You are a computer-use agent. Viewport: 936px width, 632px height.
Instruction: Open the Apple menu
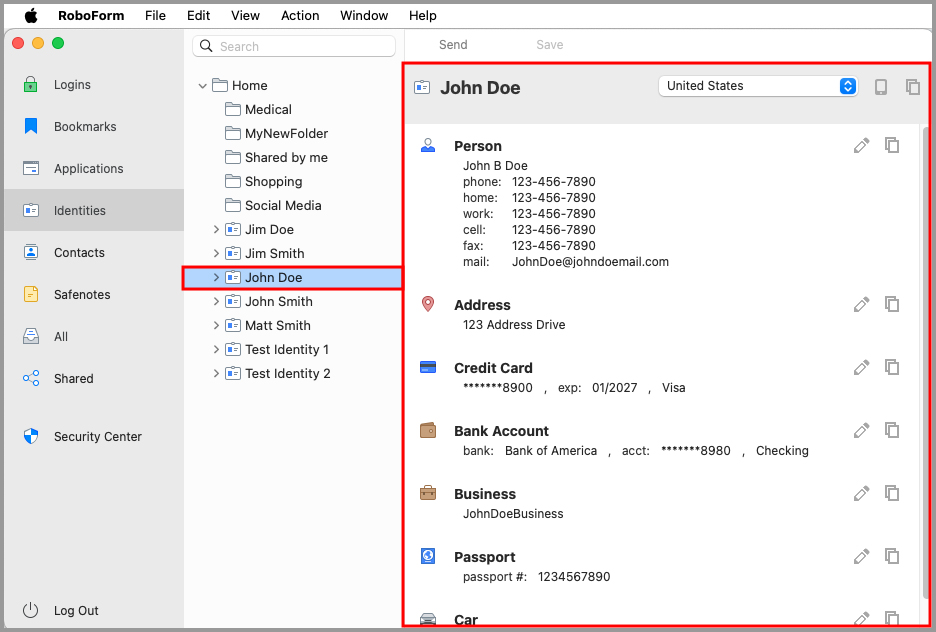click(31, 16)
